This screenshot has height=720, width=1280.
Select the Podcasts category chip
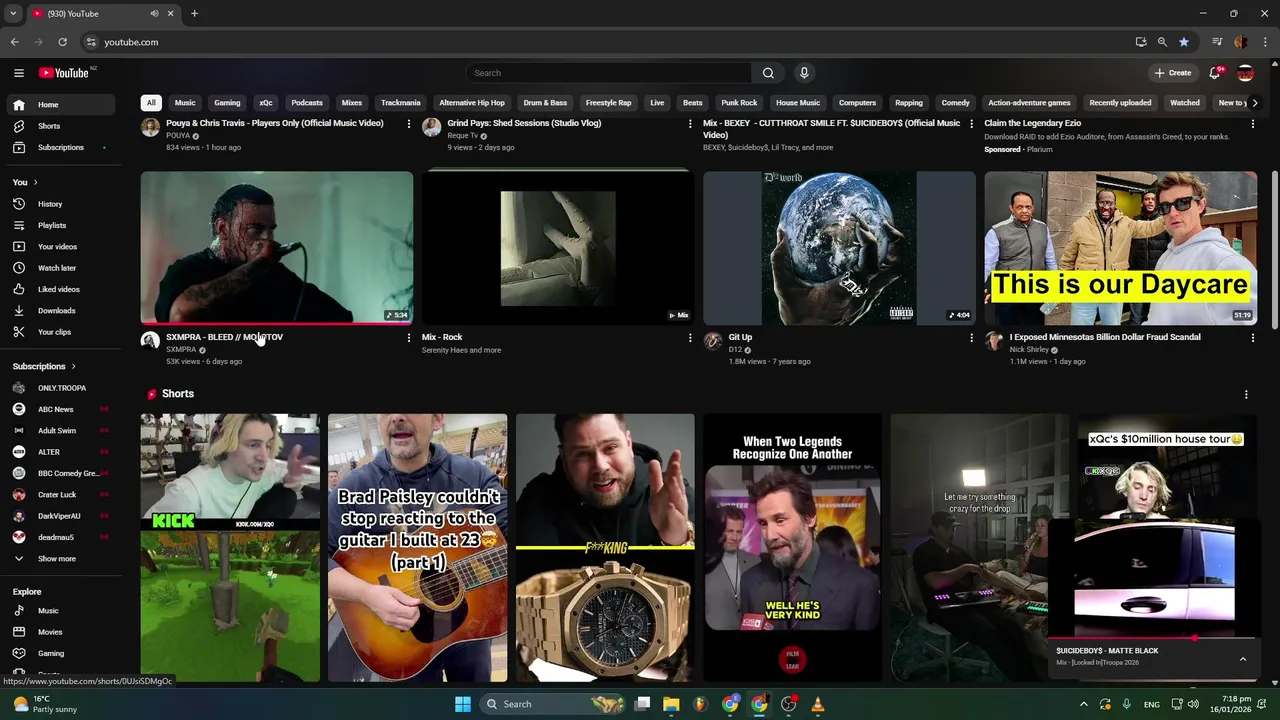point(307,103)
